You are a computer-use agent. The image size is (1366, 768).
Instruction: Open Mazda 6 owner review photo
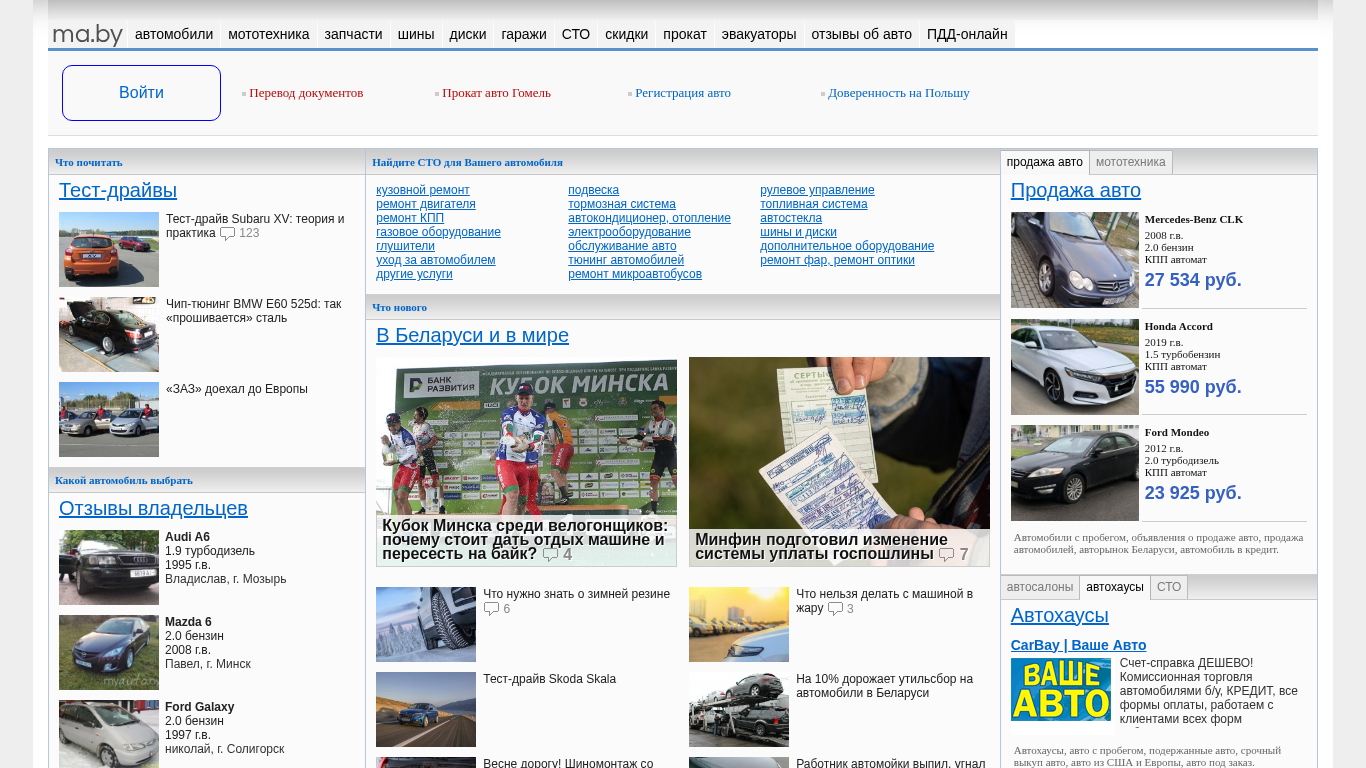point(109,652)
